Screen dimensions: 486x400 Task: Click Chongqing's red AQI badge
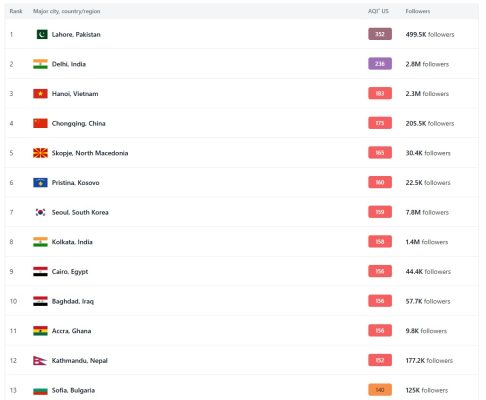click(x=380, y=123)
